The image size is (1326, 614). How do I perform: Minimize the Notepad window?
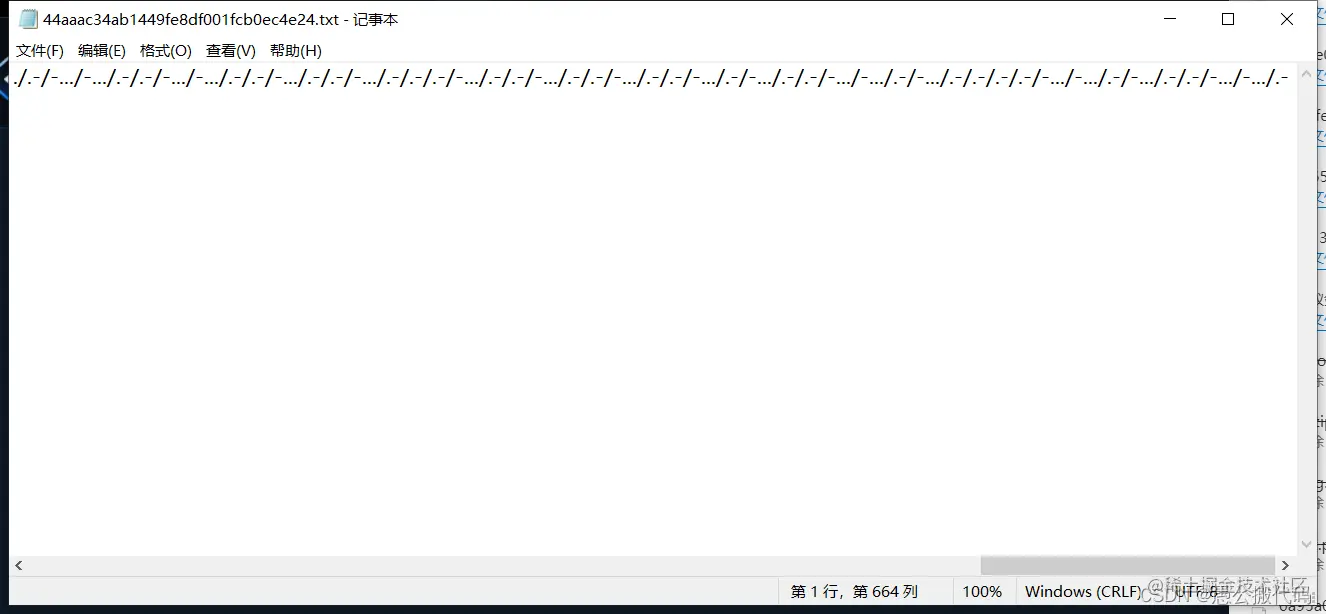1169,19
